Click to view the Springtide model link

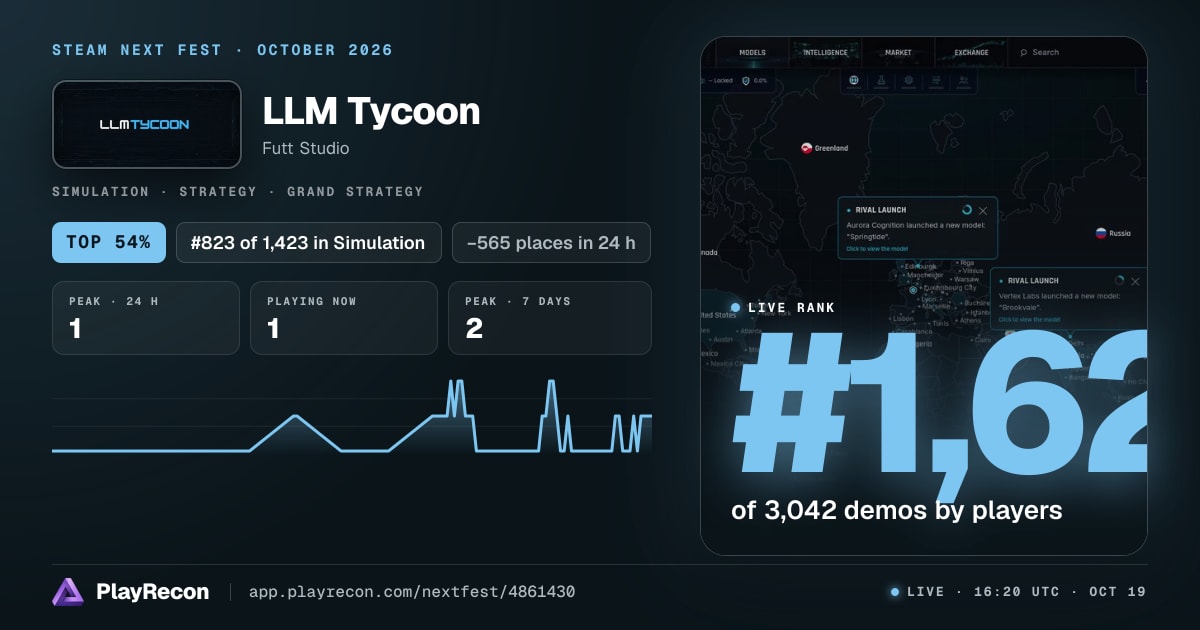(x=877, y=249)
